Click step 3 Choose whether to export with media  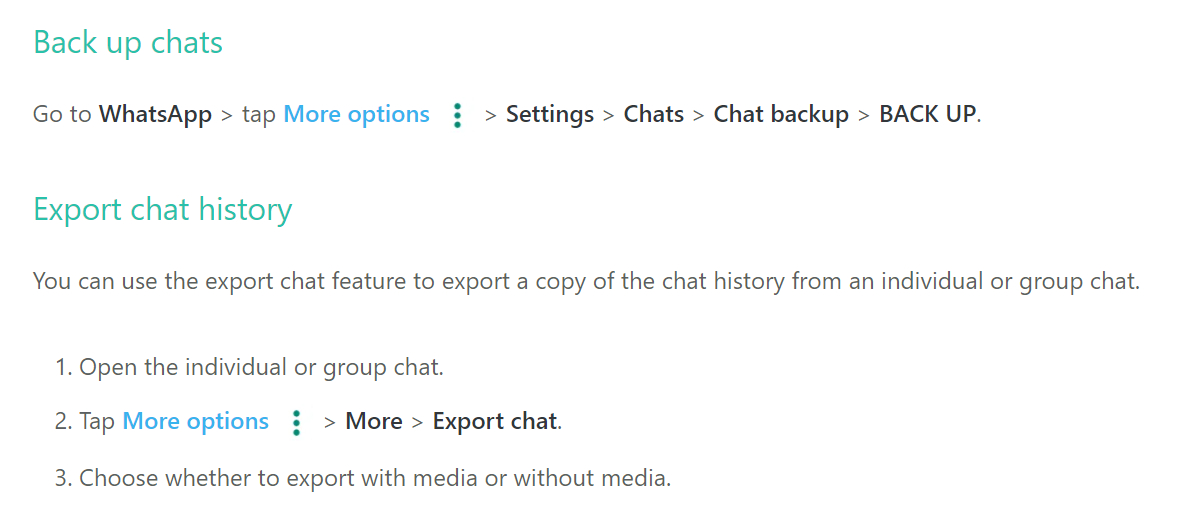click(x=362, y=479)
